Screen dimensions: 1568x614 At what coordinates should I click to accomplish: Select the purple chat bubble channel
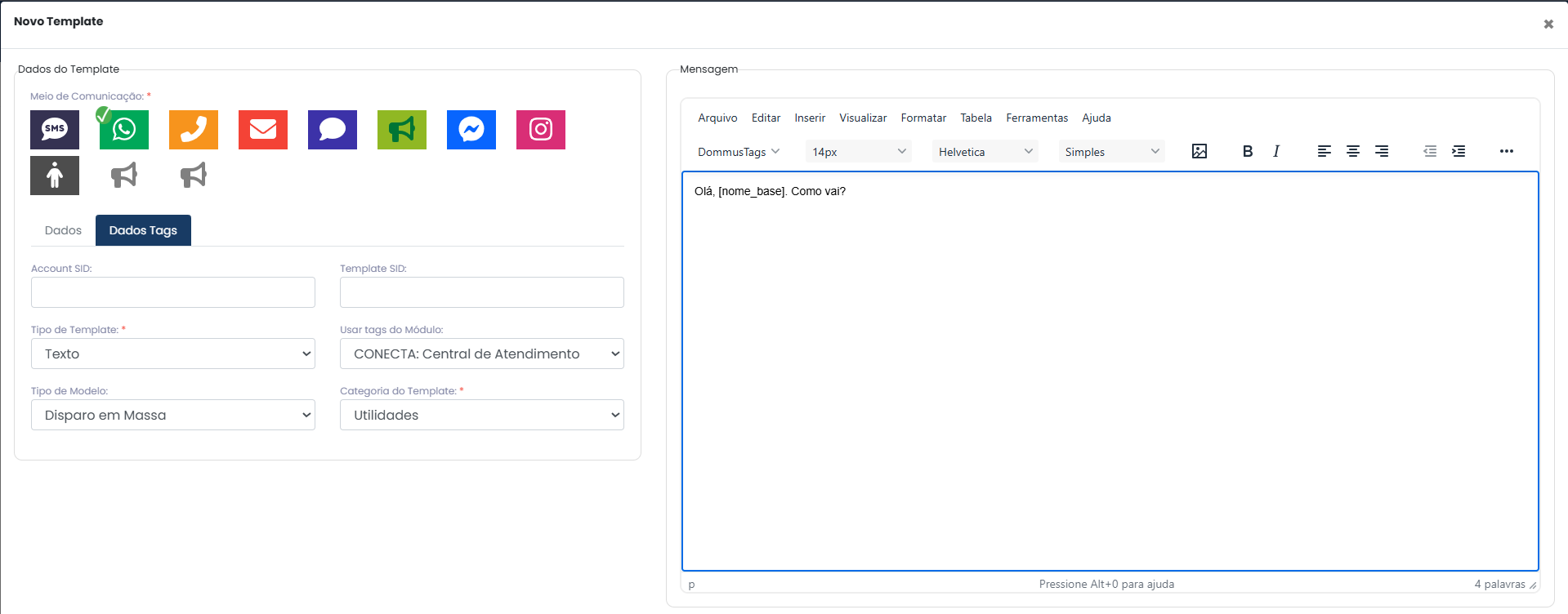coord(333,130)
